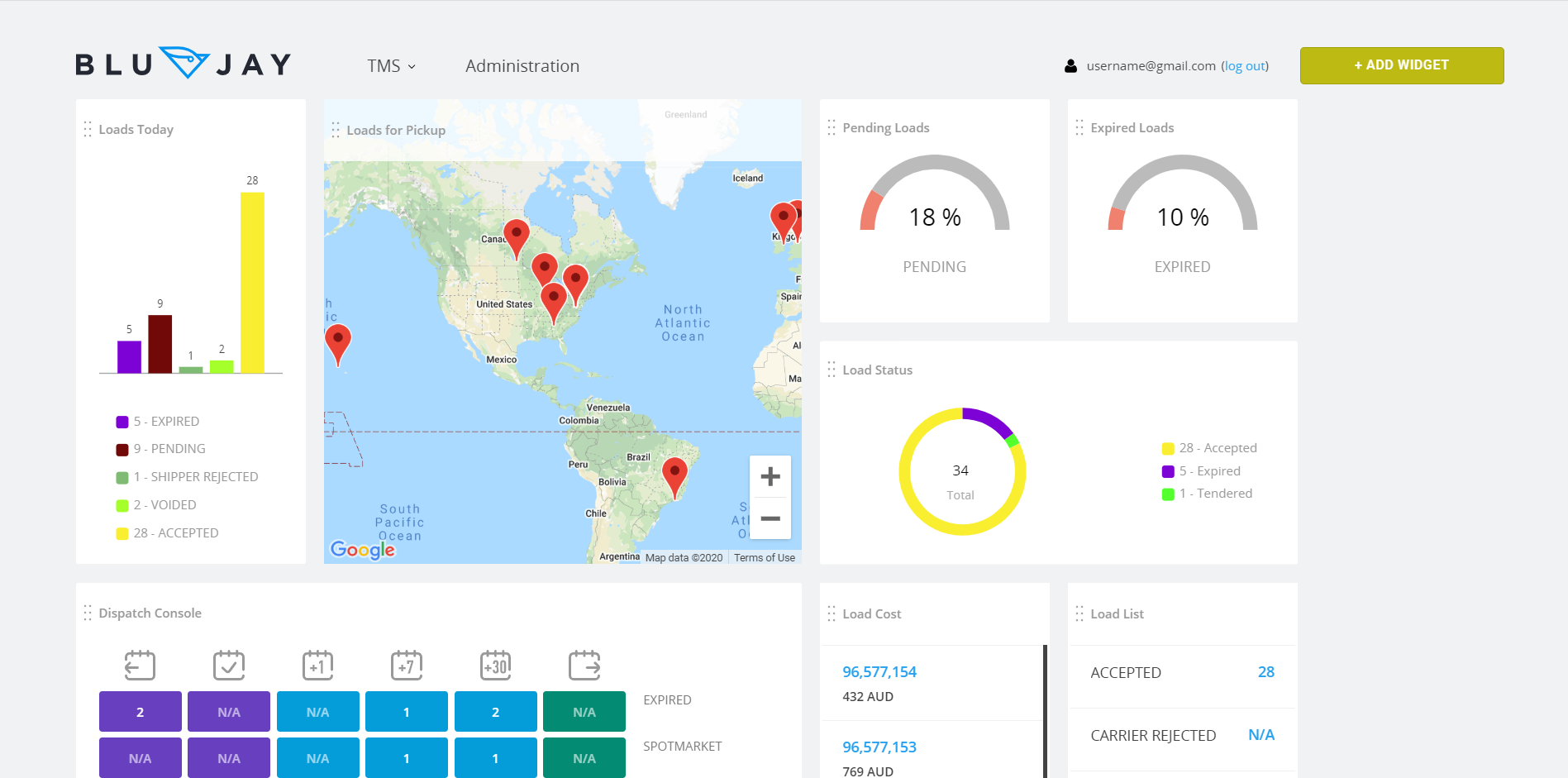Grab the Load List widget drag handle
Screen dimensions: 1568x778
(1079, 613)
